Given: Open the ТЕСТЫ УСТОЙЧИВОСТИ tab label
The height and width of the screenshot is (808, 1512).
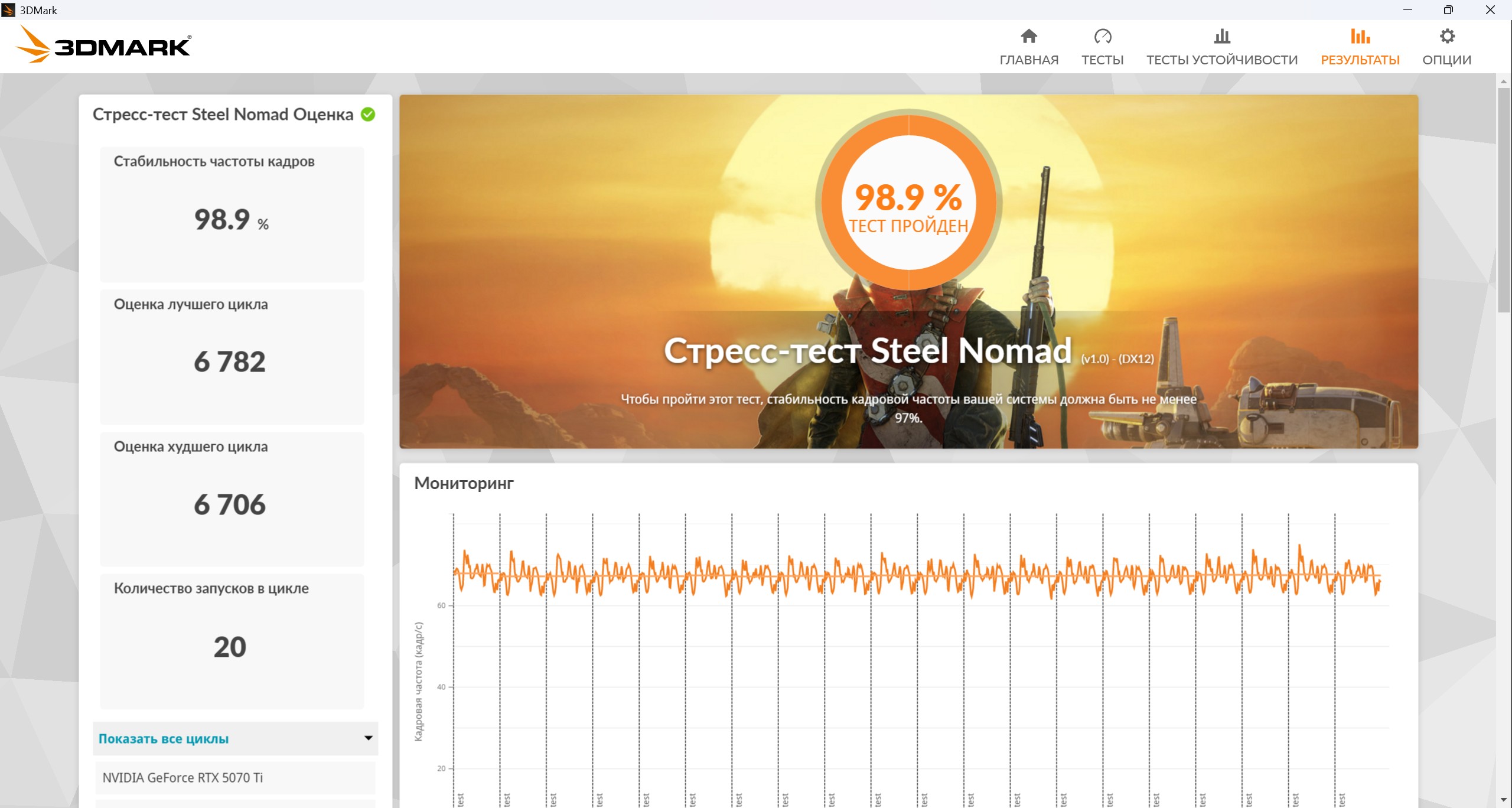Looking at the screenshot, I should point(1222,60).
